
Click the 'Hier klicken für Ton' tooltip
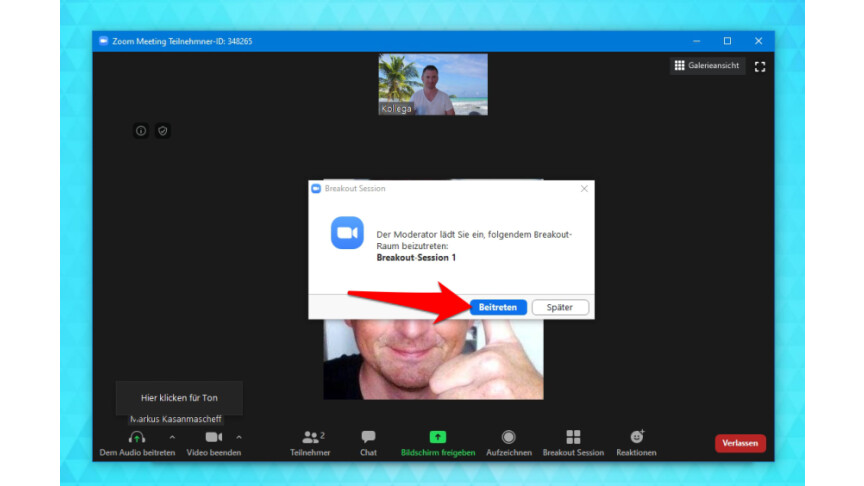(x=179, y=397)
